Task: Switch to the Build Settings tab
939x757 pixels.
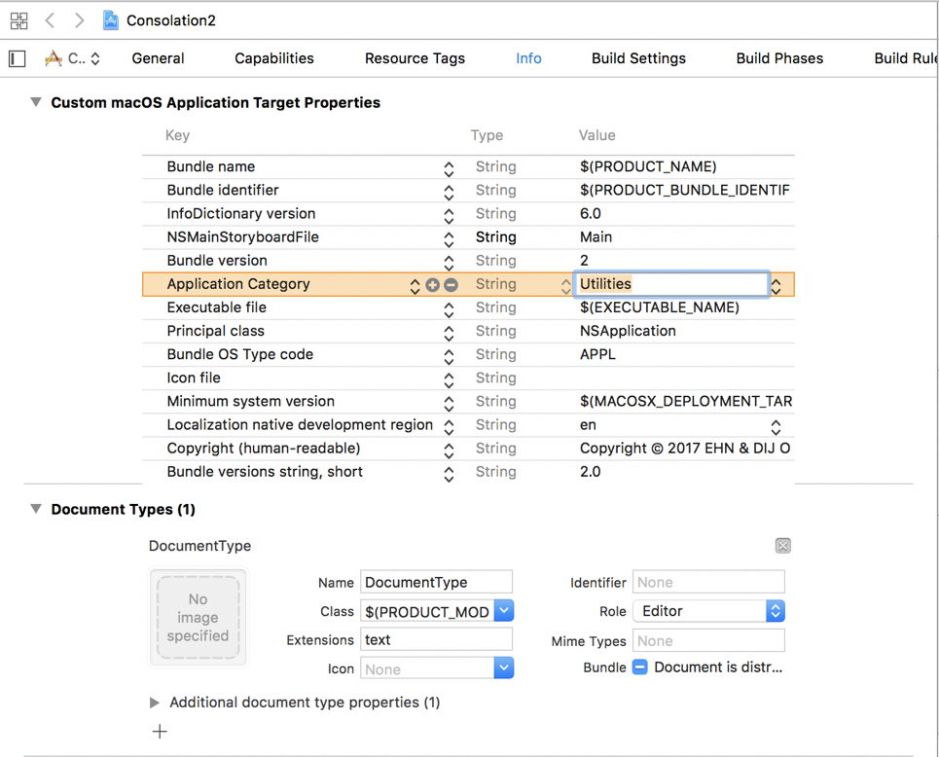Action: (x=638, y=58)
